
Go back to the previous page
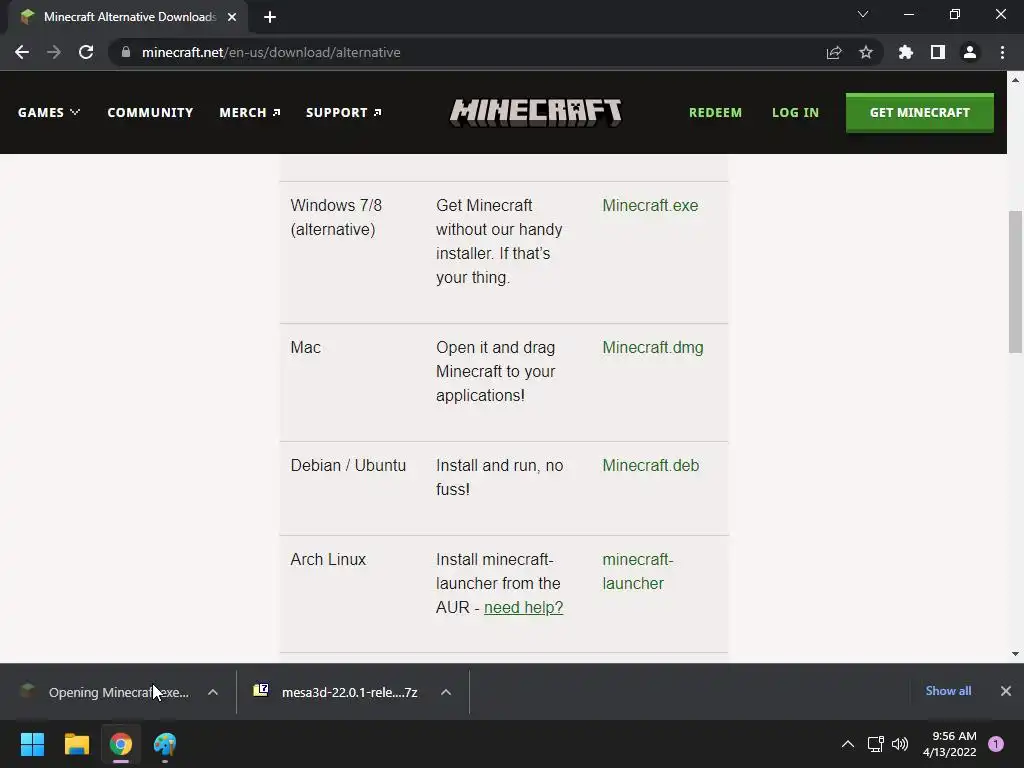[x=22, y=52]
